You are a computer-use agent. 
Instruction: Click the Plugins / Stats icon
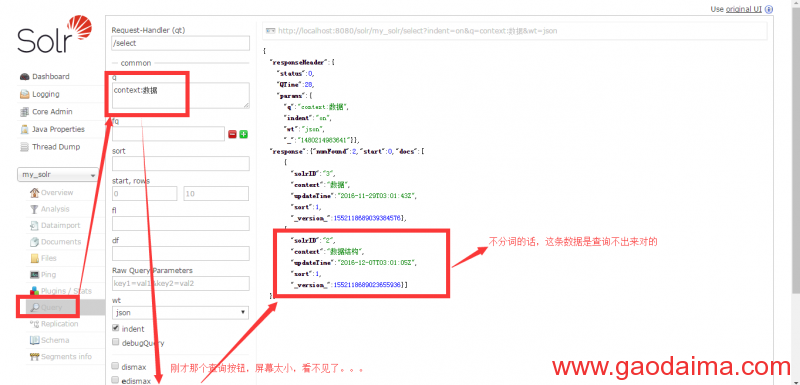click(x=34, y=291)
